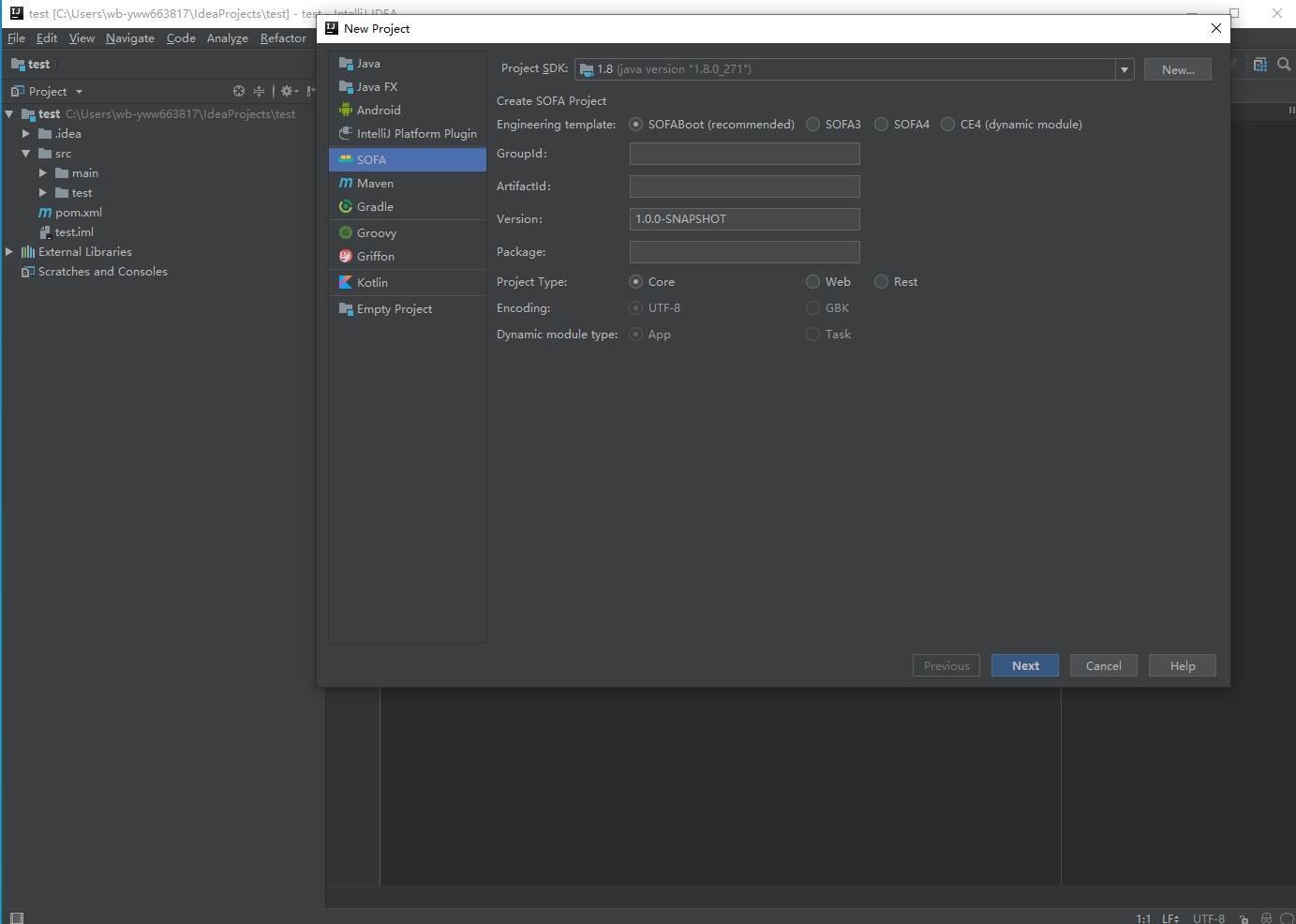Collapse src folder node
1296x924 pixels.
coord(26,154)
